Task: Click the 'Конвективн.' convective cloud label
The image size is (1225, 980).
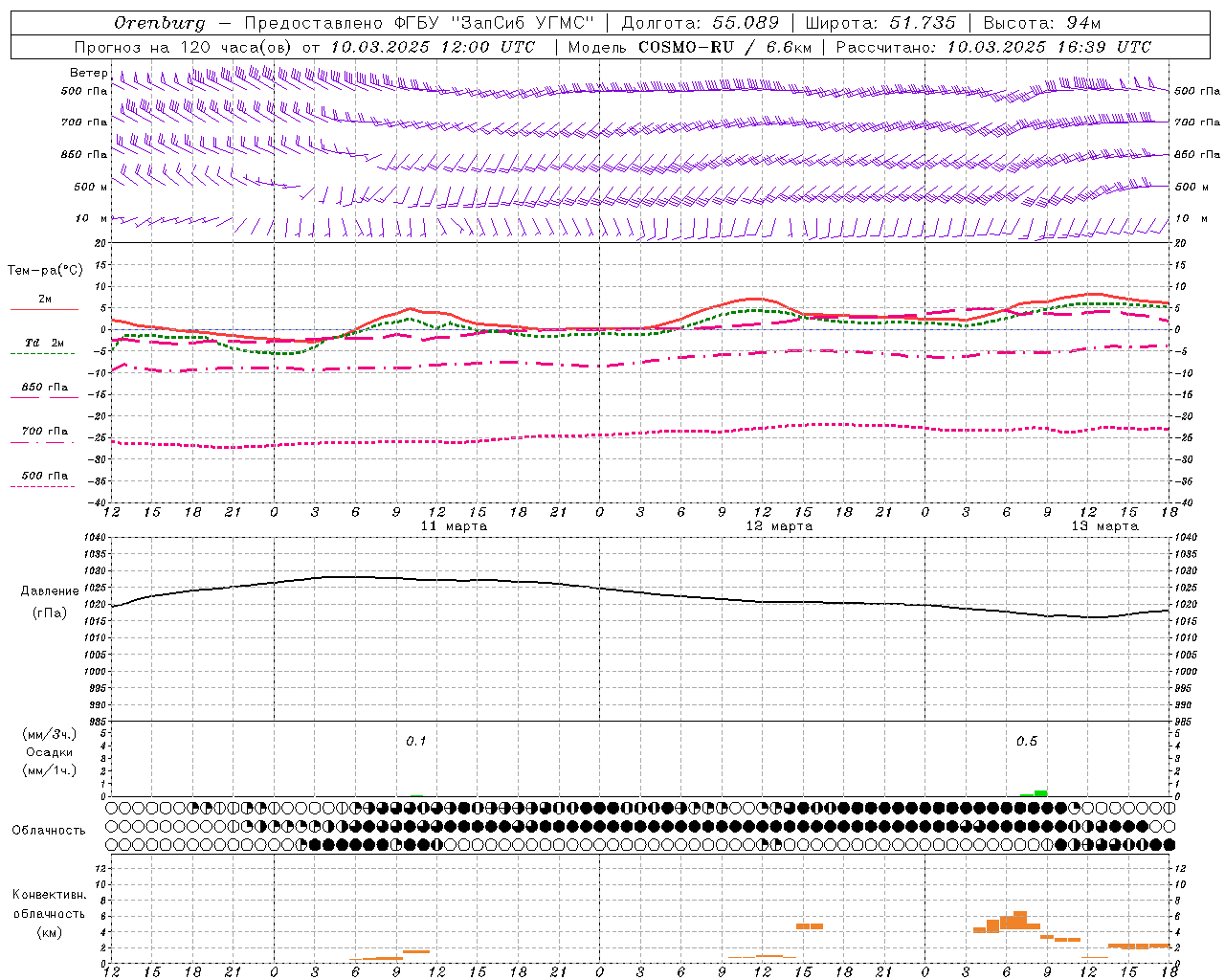Action: click(x=50, y=895)
